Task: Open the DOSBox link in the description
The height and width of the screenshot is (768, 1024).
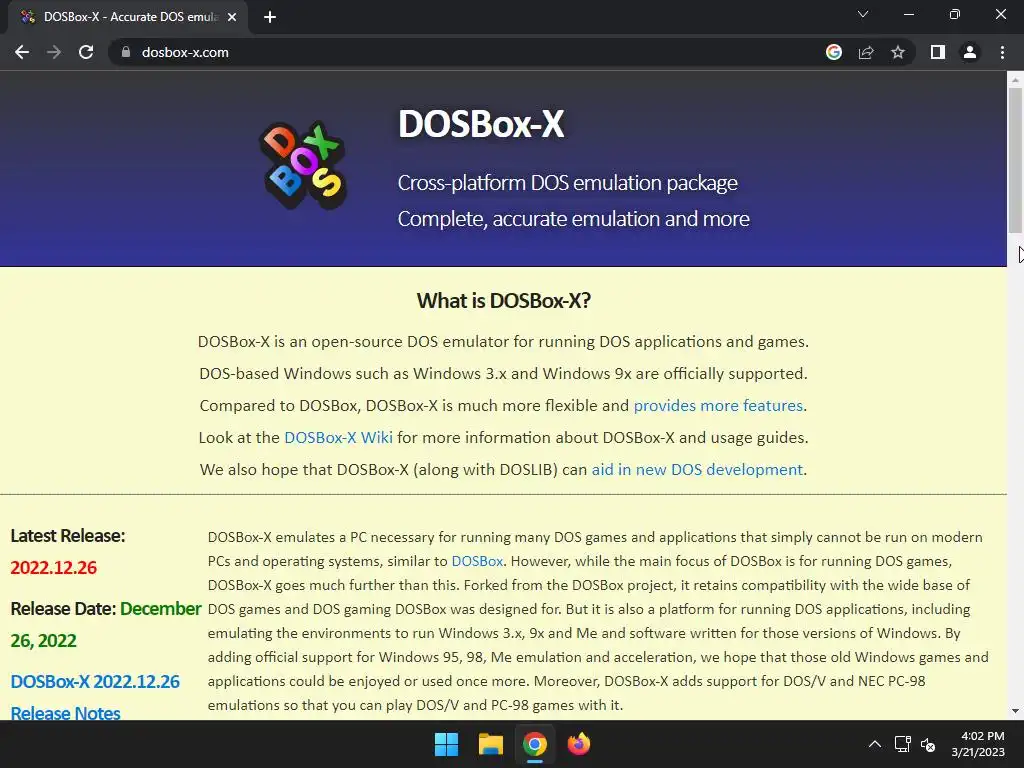Action: (x=477, y=561)
